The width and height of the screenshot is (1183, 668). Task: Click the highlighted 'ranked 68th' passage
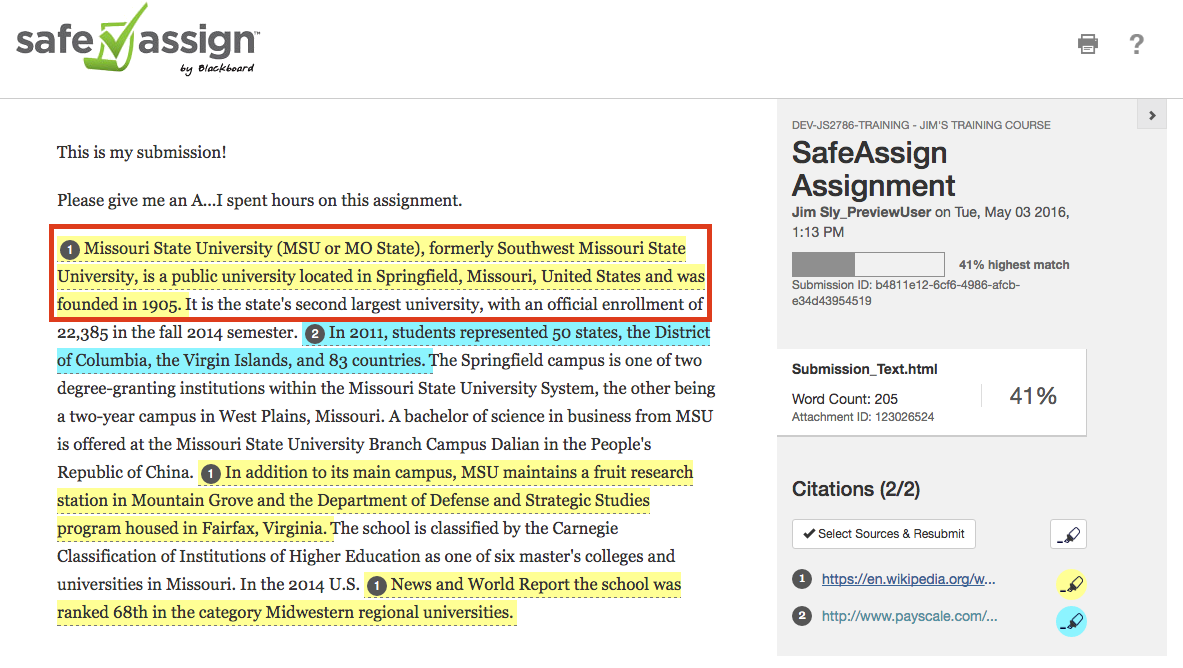(285, 612)
